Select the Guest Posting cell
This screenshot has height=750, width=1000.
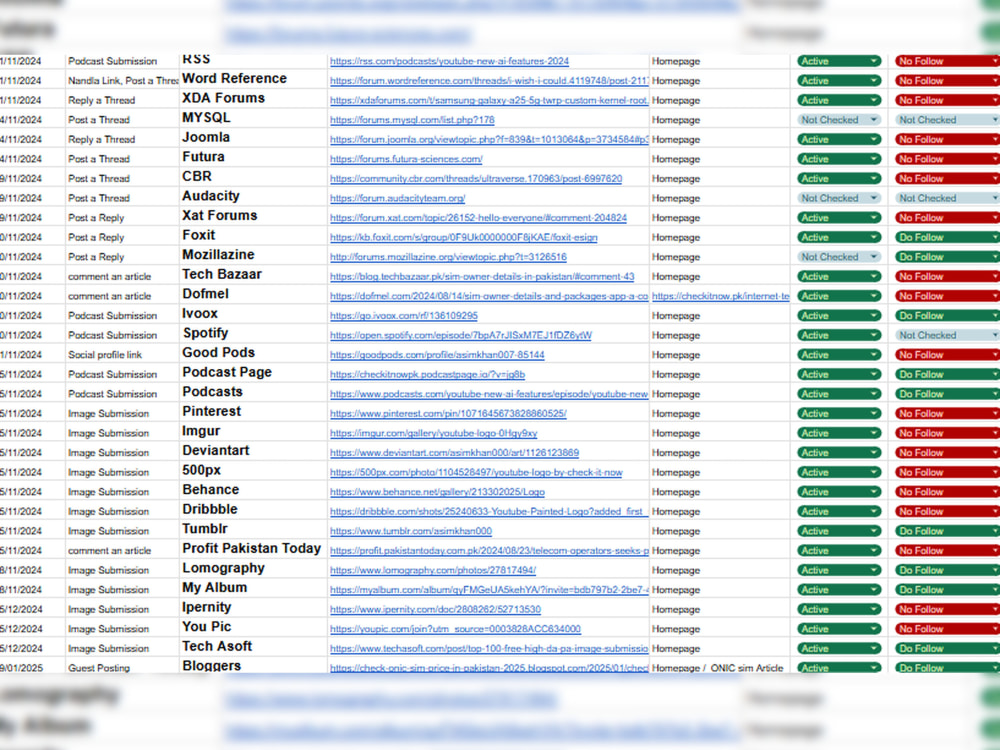(x=122, y=668)
